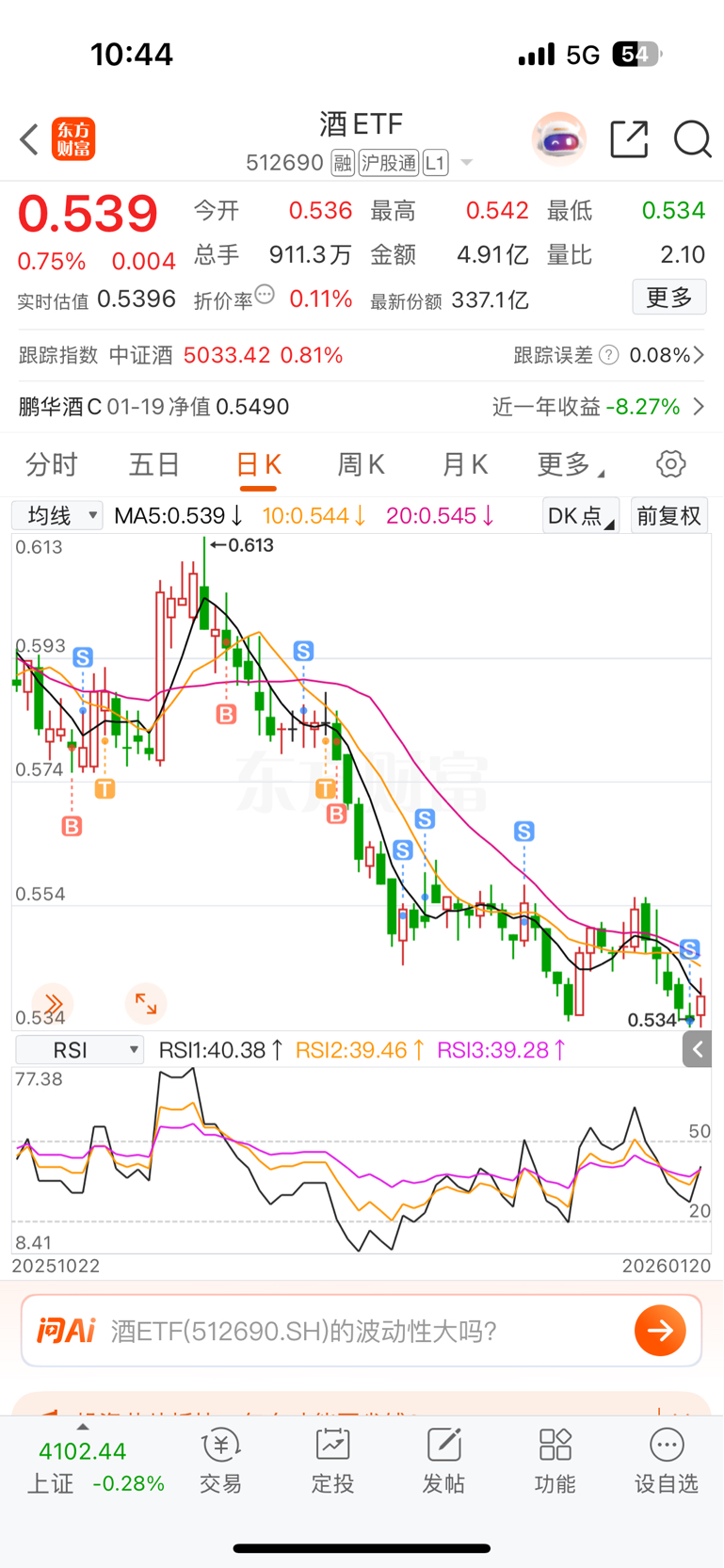
Task: Tap the 10:44 clock in status bar
Action: coord(132,55)
